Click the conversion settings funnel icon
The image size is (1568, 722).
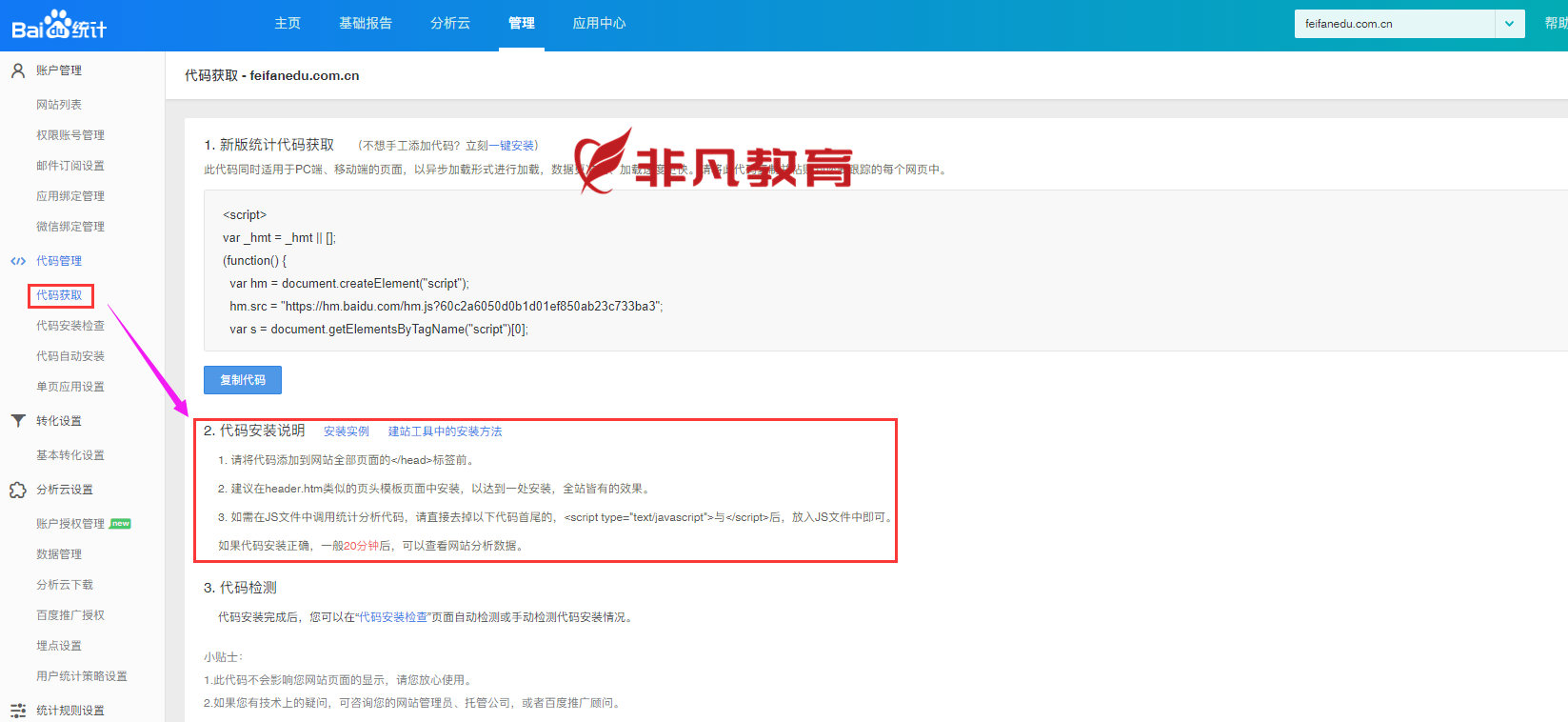point(17,421)
